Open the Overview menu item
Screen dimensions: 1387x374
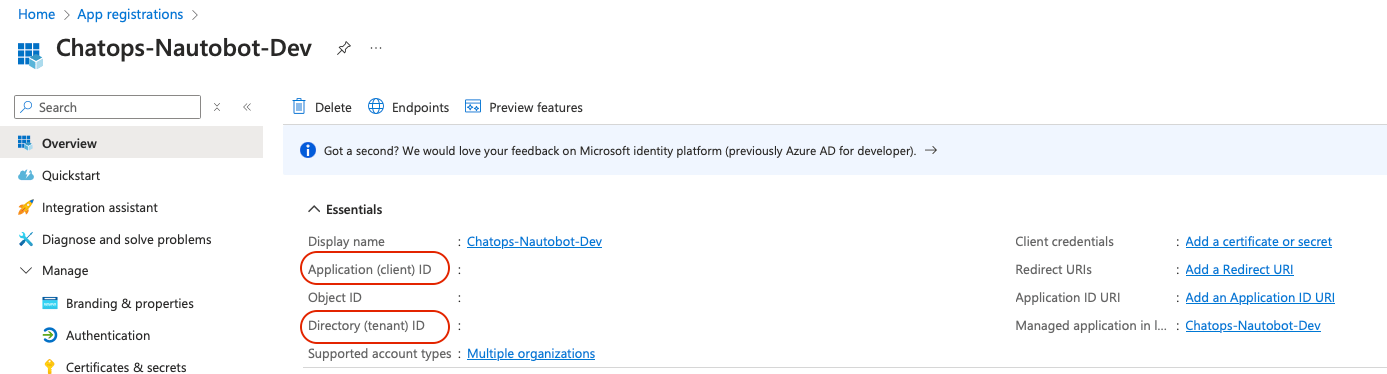131,143
